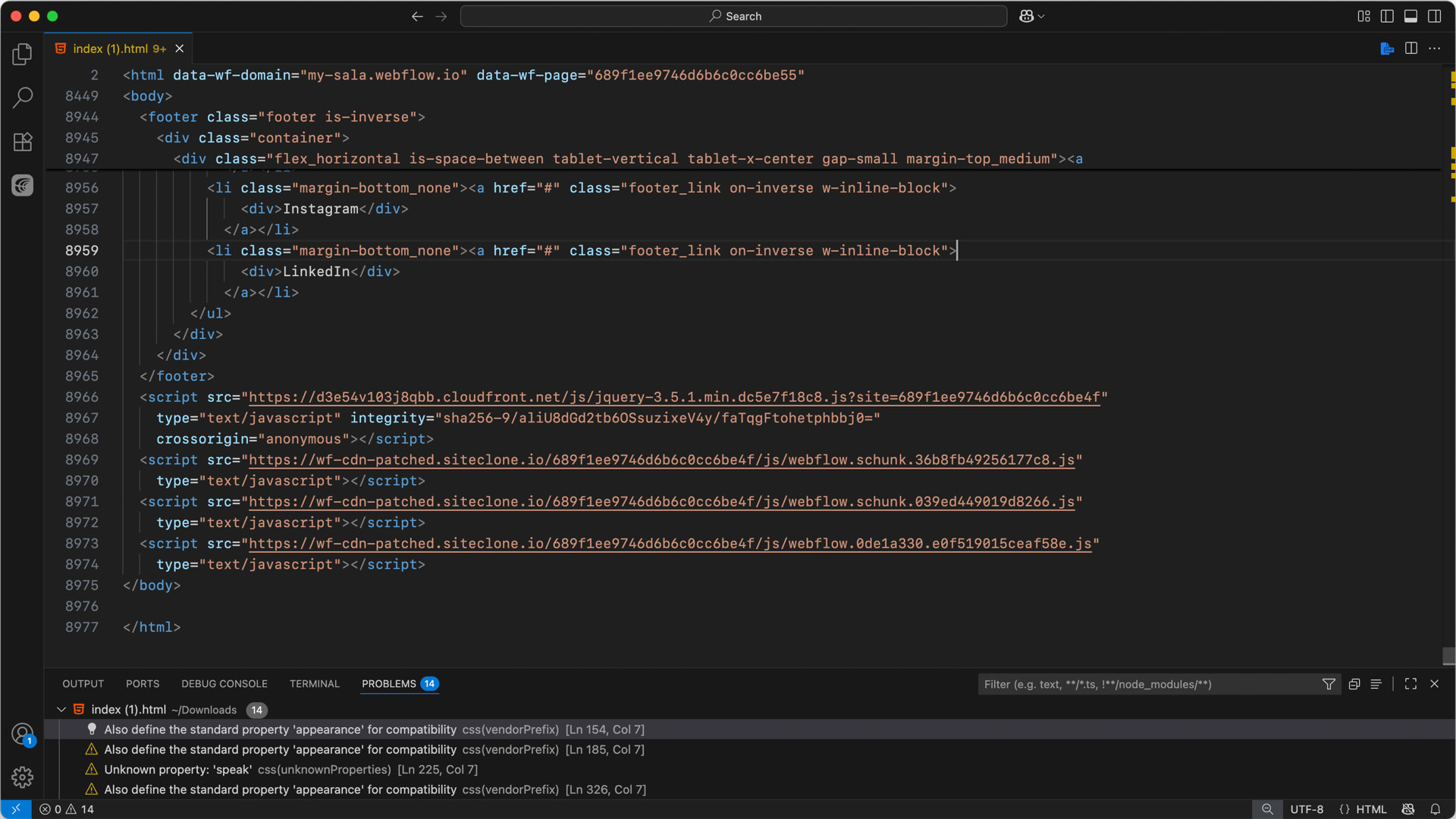Screen dimensions: 1456x819
Task: Toggle problems view as table or tree
Action: click(1376, 684)
